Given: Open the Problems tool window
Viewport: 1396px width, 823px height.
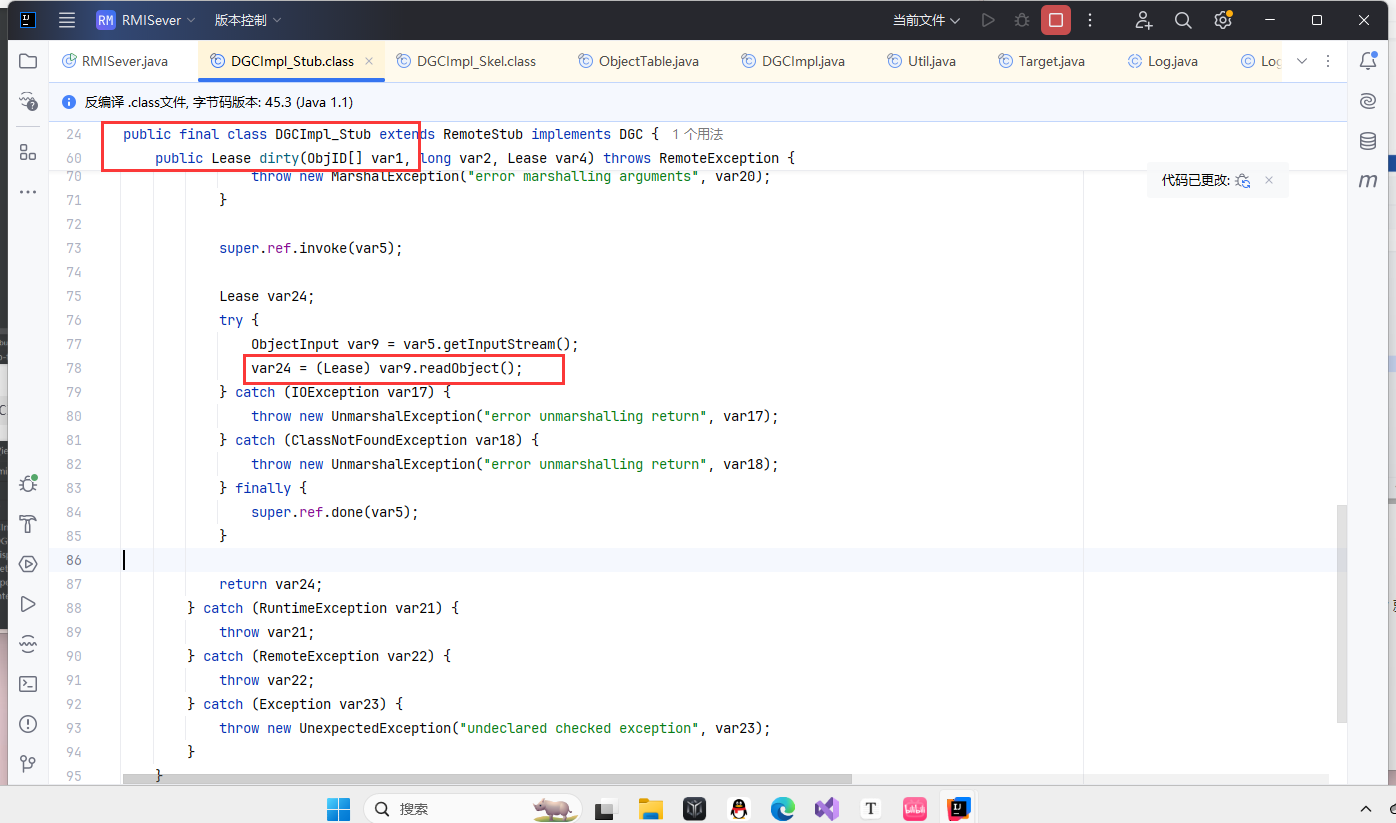Looking at the screenshot, I should [28, 724].
